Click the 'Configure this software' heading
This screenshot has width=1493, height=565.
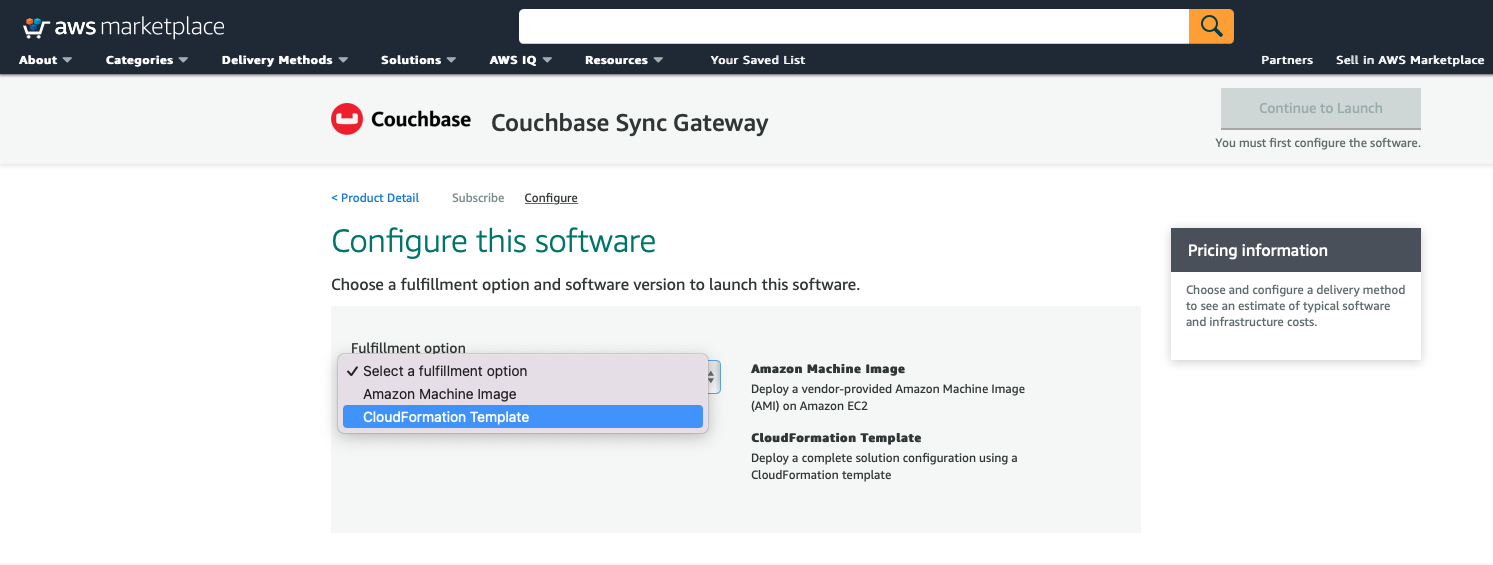[x=494, y=241]
